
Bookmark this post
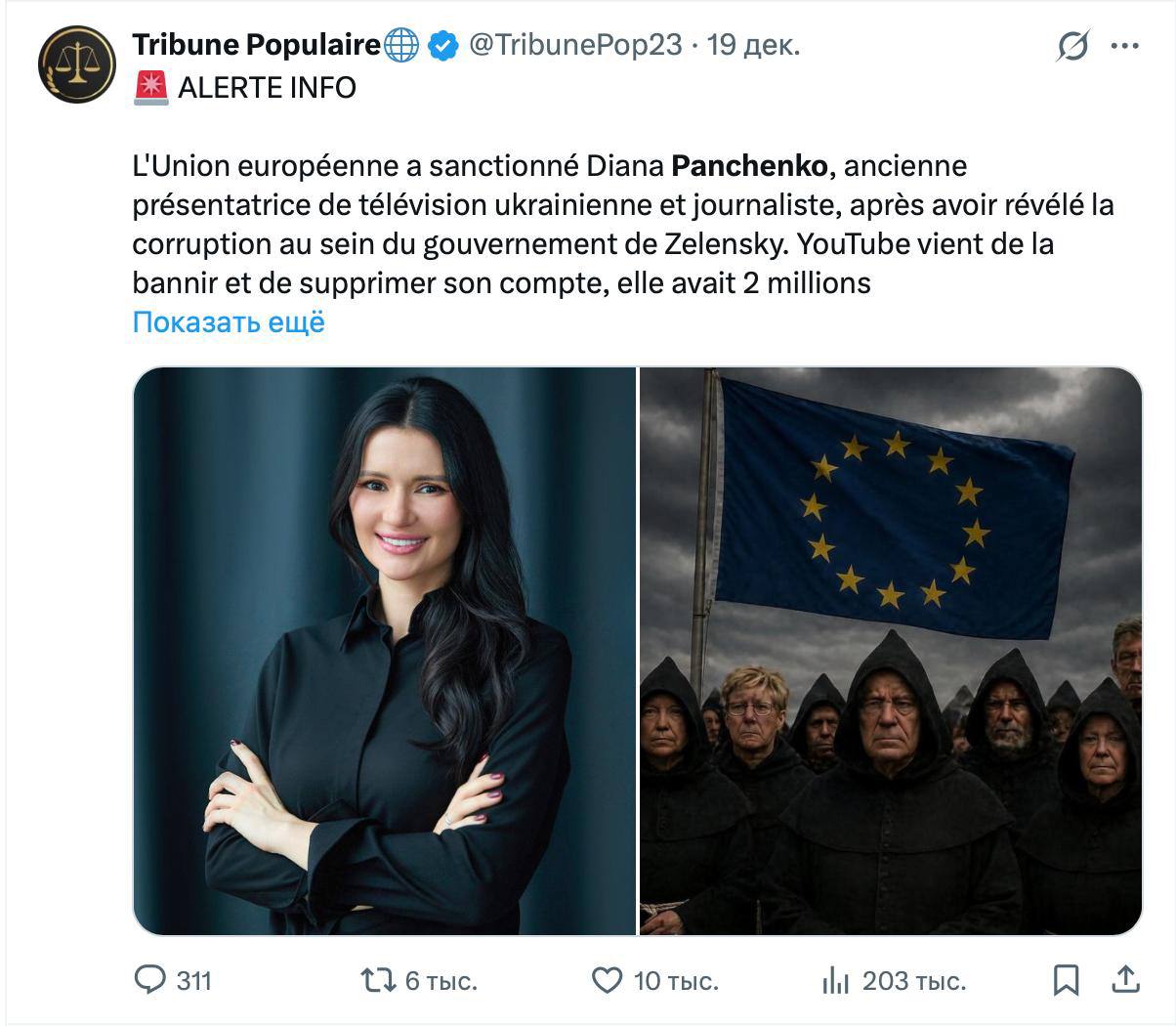pos(1067,979)
